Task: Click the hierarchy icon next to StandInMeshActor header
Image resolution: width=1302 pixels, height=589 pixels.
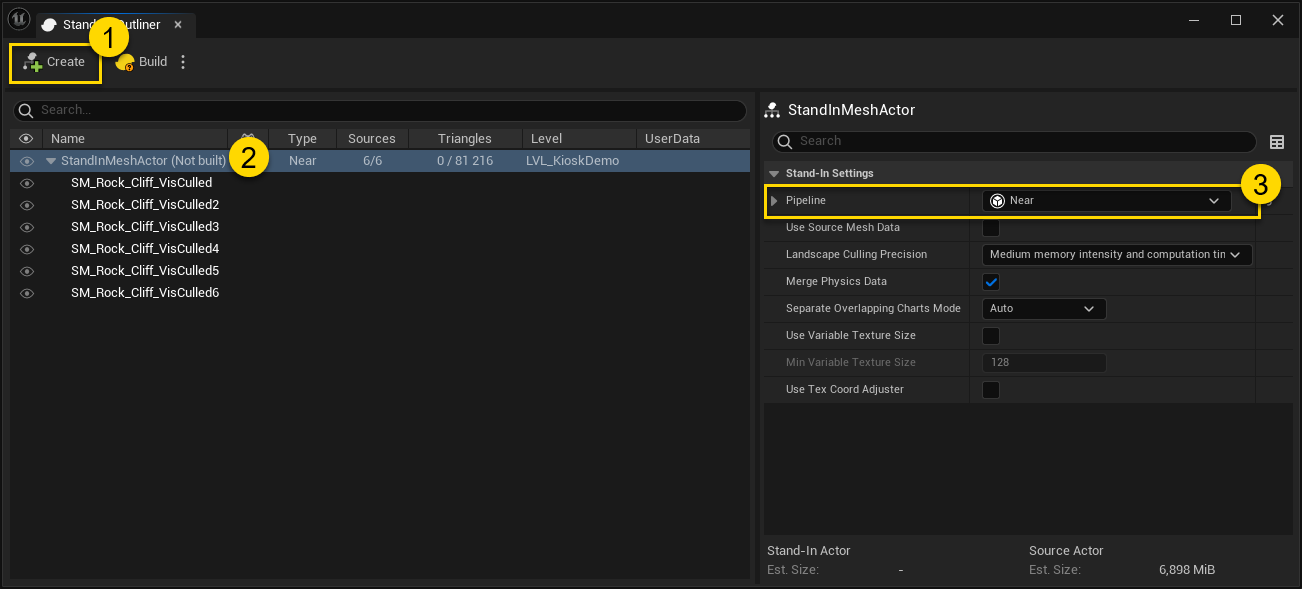Action: (771, 109)
